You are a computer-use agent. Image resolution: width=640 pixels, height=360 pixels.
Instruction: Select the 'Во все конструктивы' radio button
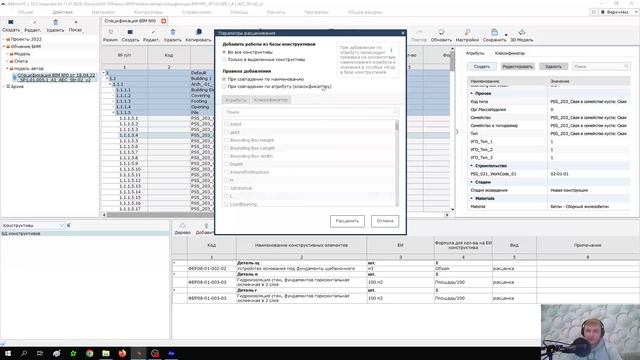tap(224, 52)
